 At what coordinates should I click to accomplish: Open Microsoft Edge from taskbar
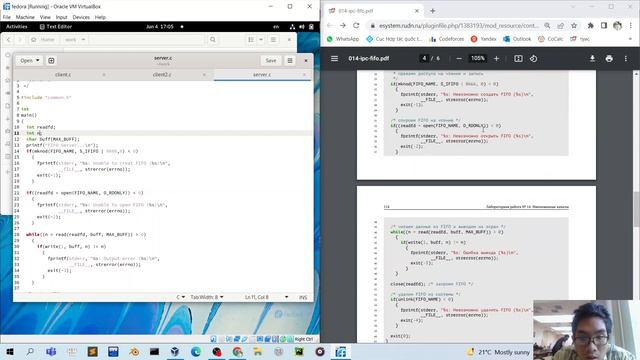196,351
